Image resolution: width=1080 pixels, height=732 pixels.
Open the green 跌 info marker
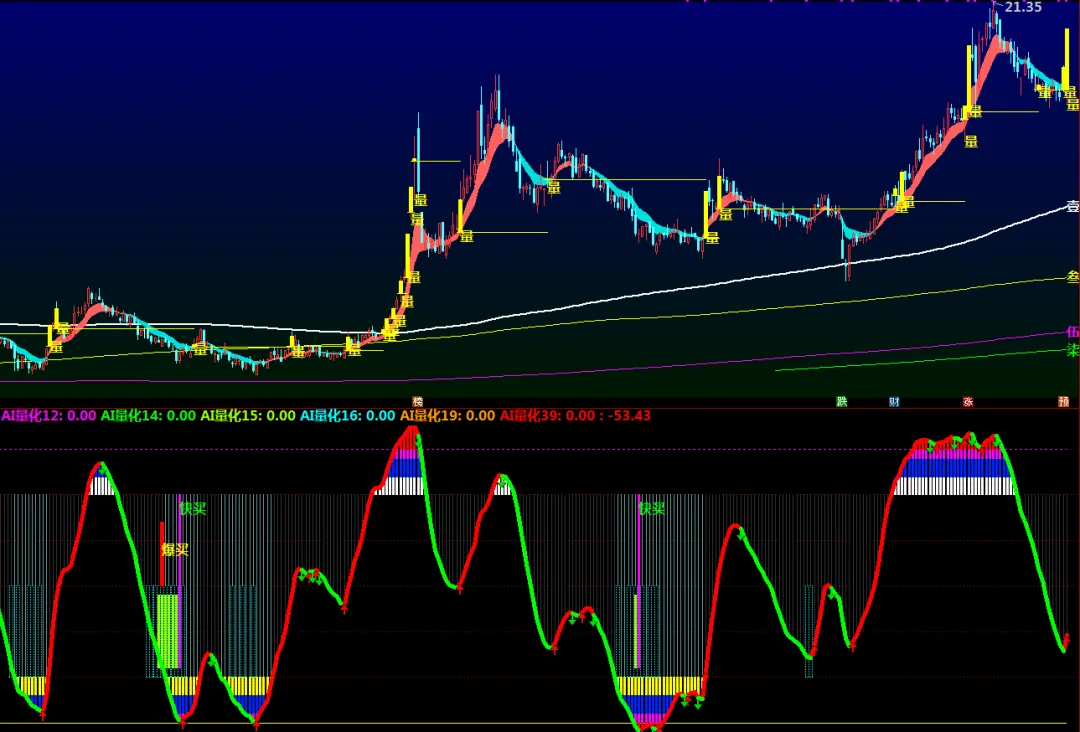tap(842, 401)
